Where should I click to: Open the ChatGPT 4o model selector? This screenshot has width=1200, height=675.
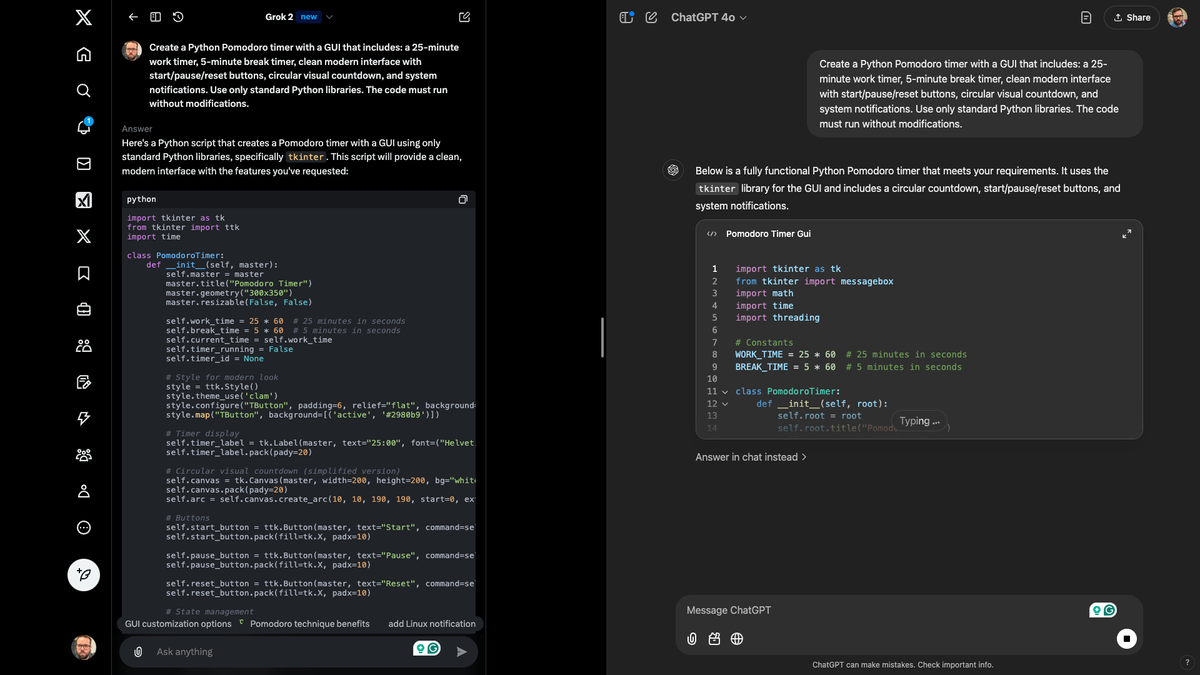pos(708,17)
